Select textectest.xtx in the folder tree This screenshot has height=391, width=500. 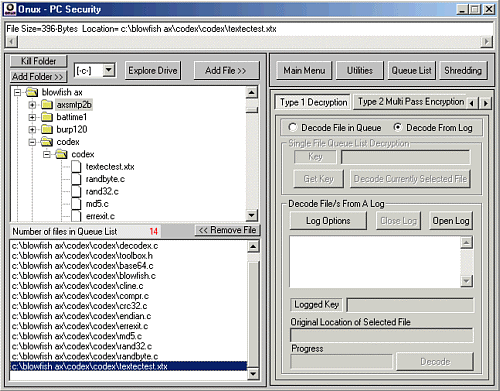pyautogui.click(x=110, y=166)
